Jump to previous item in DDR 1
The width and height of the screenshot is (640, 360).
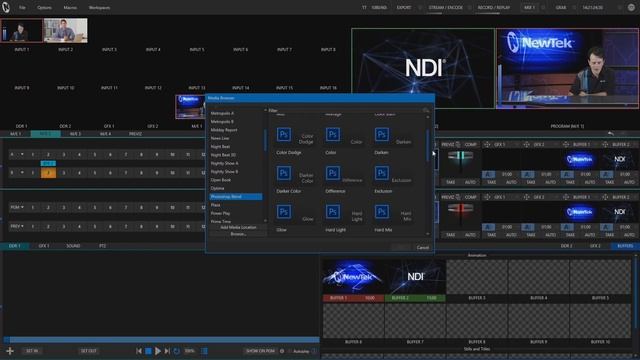tap(139, 351)
